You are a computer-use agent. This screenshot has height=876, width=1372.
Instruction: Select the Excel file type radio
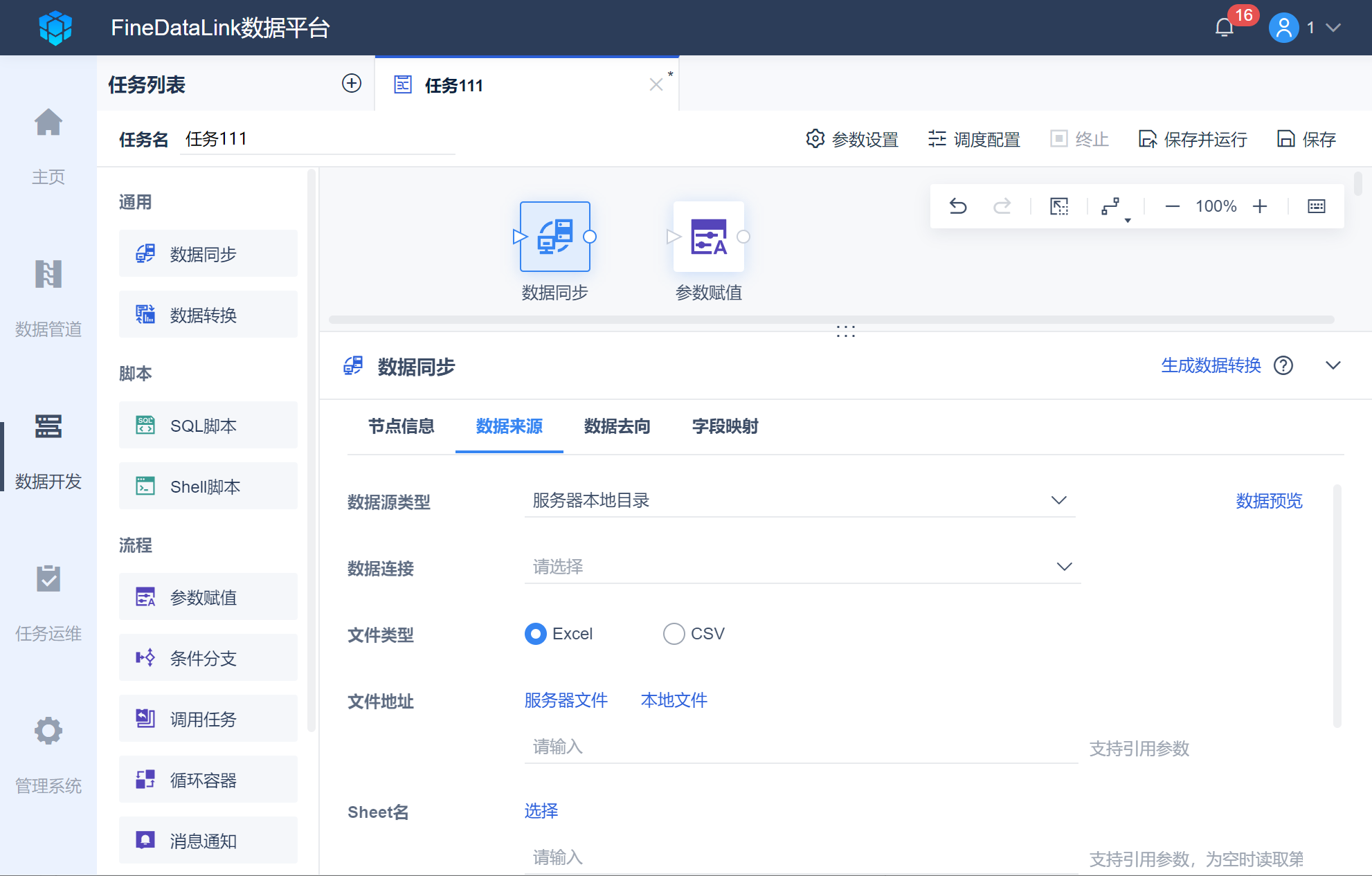click(x=535, y=634)
